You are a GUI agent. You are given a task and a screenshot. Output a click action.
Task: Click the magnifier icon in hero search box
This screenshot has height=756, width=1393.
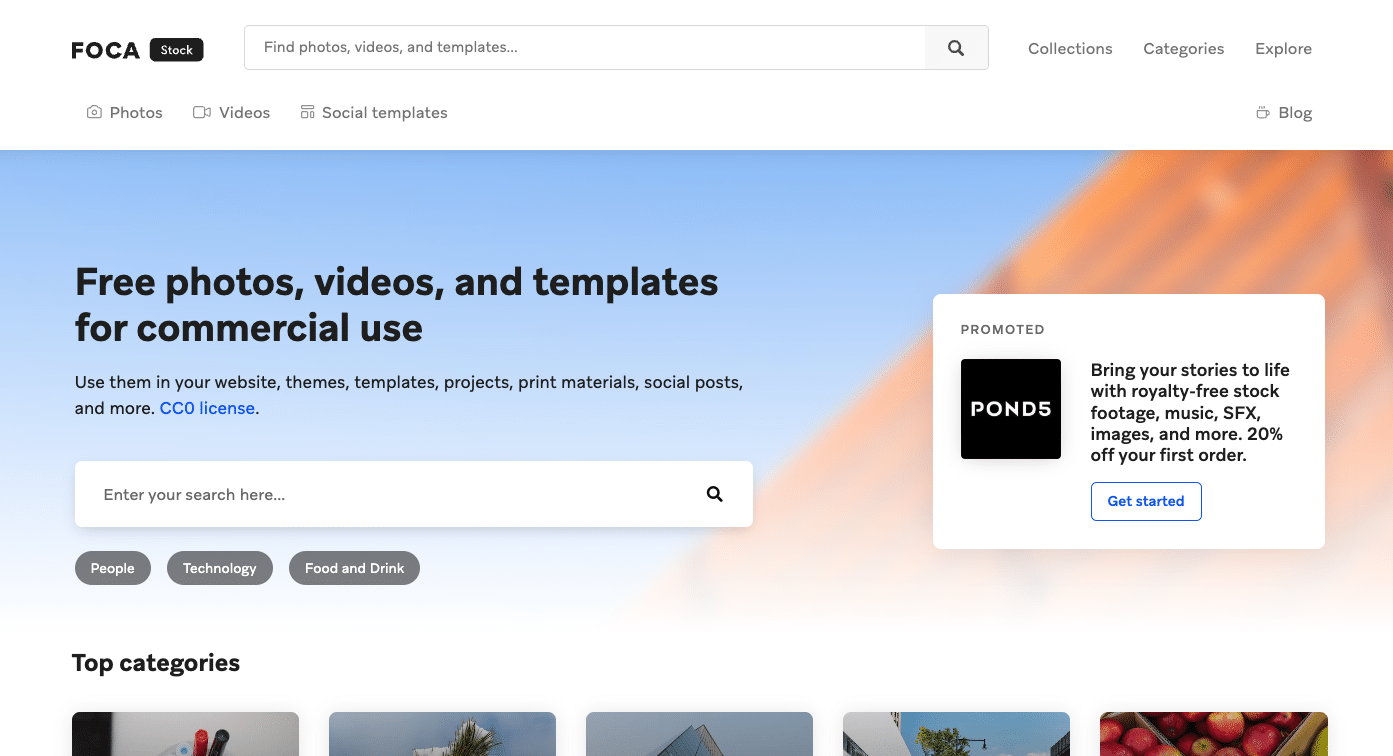[714, 494]
